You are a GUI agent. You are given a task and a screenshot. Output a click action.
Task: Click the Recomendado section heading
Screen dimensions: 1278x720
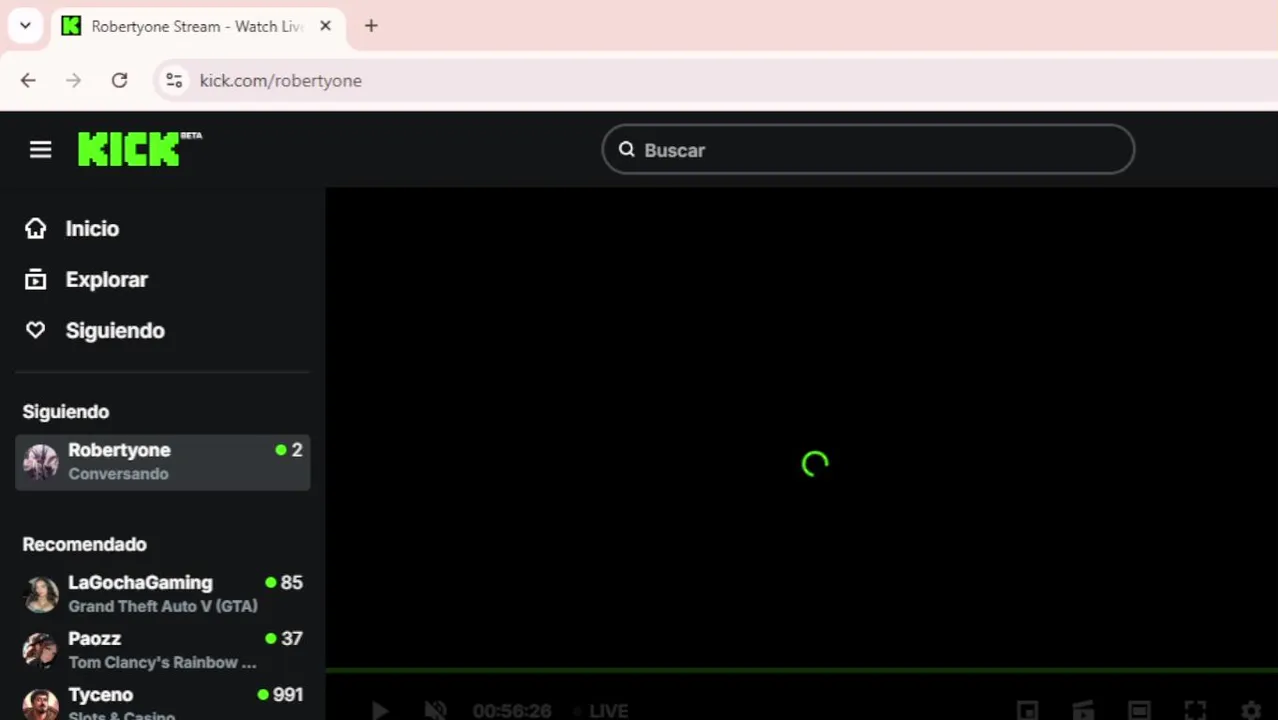click(85, 545)
